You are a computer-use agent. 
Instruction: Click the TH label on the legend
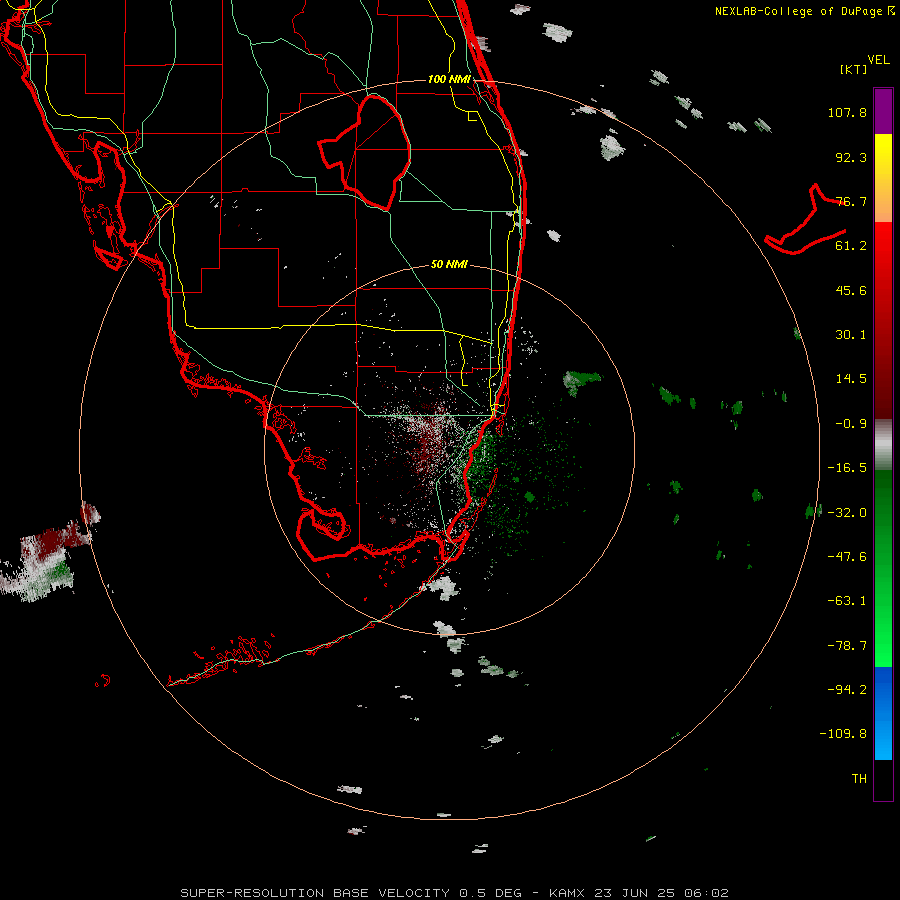tap(859, 779)
